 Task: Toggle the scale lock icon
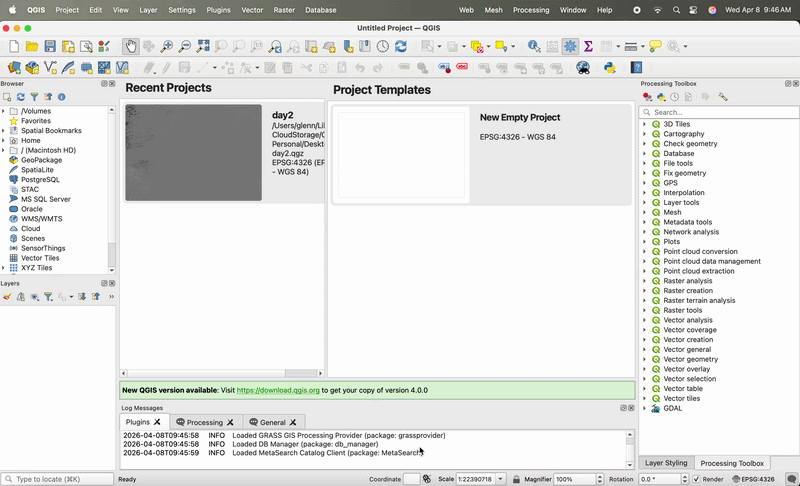pos(516,479)
